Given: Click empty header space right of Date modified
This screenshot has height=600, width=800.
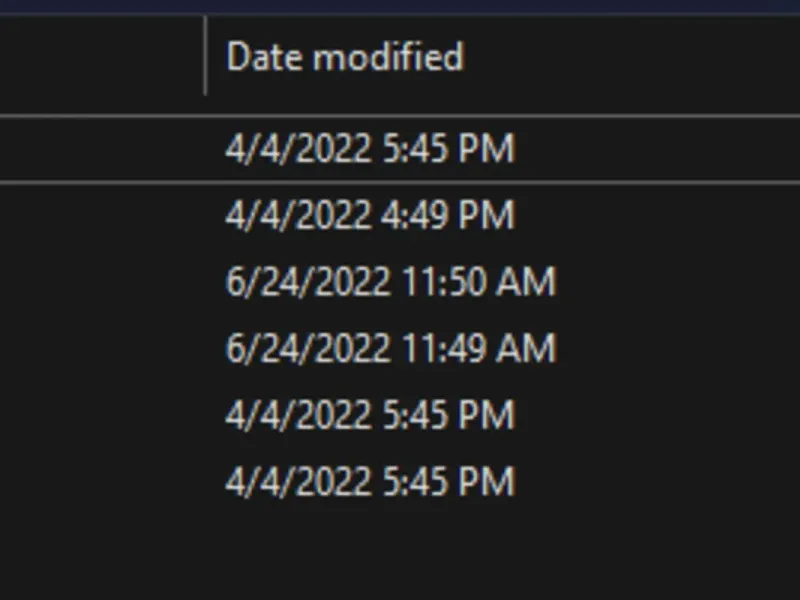Looking at the screenshot, I should [x=640, y=57].
